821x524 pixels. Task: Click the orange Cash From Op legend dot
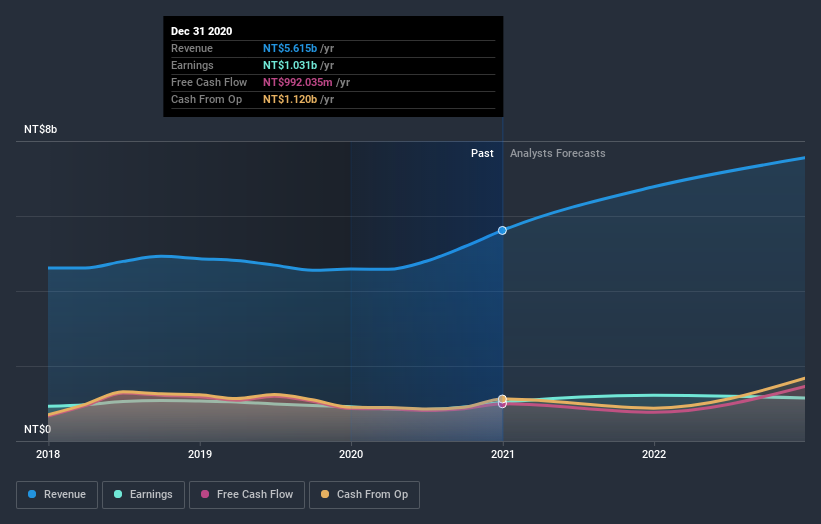tap(325, 494)
